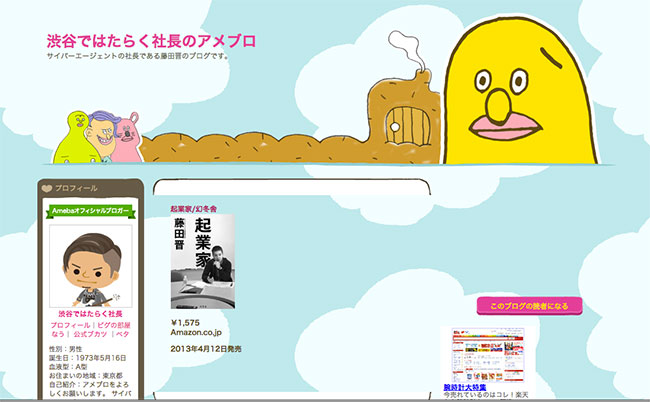Image resolution: width=650 pixels, height=402 pixels.
Task: Open the 公式ブカツ link
Action: 90,334
